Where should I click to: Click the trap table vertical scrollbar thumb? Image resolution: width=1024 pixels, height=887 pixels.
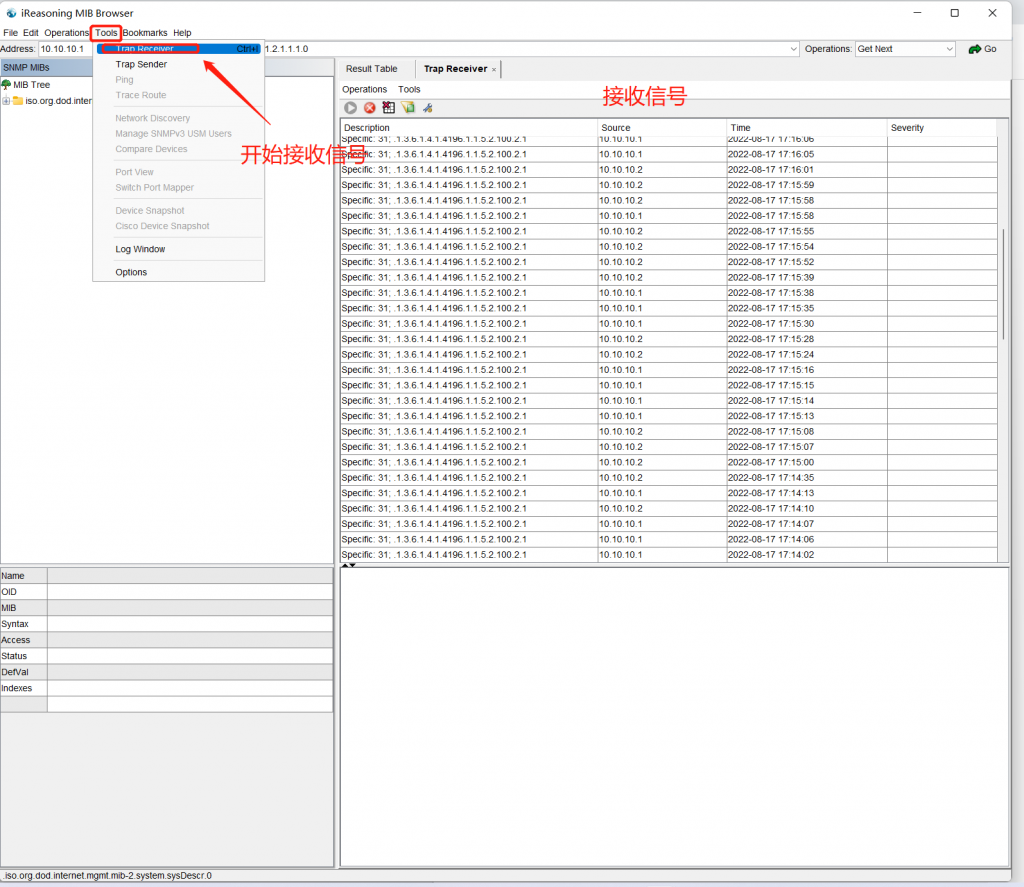(1003, 284)
